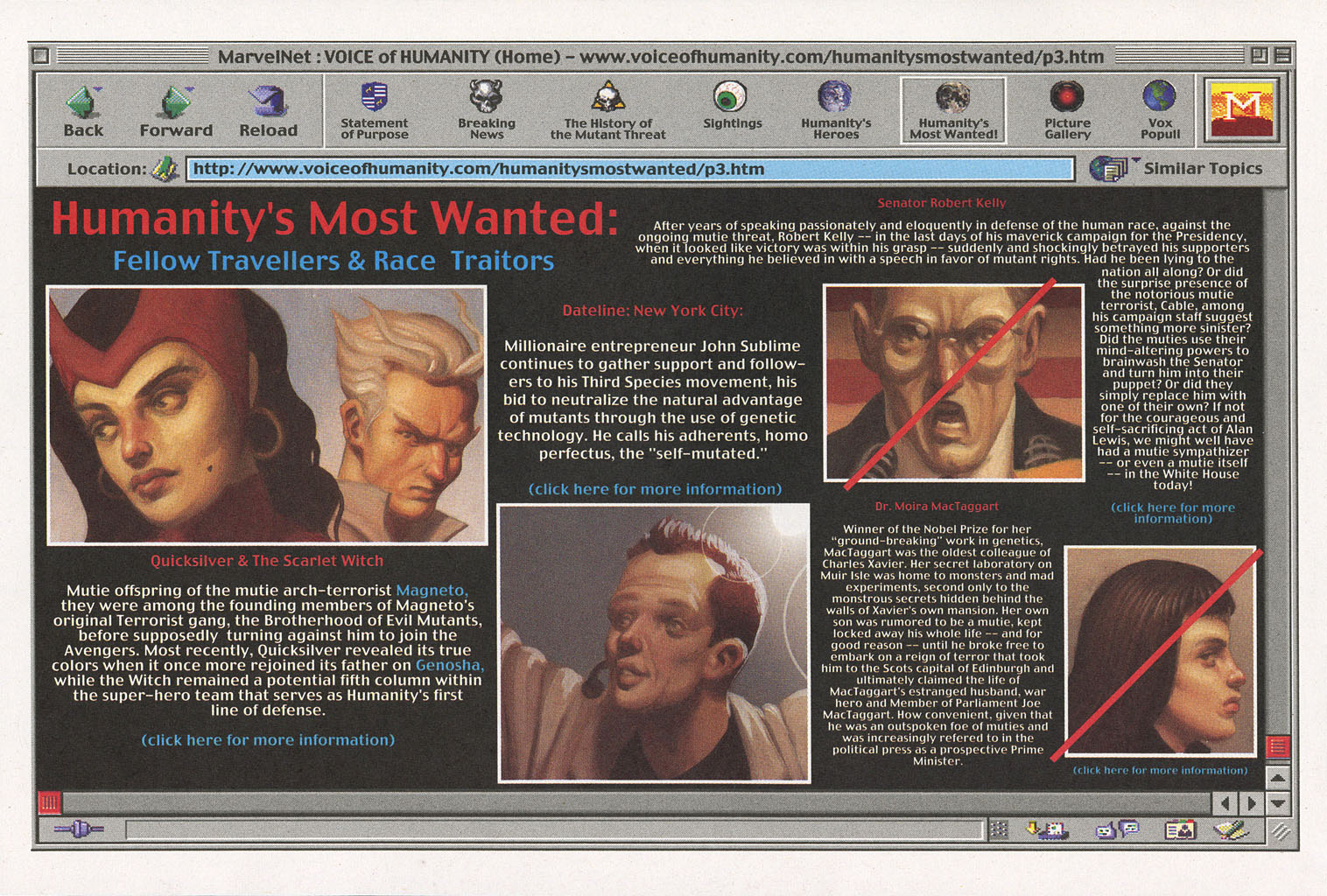Click the red vertical scrollbar thumb
Image resolution: width=1327 pixels, height=896 pixels.
pos(1278,746)
